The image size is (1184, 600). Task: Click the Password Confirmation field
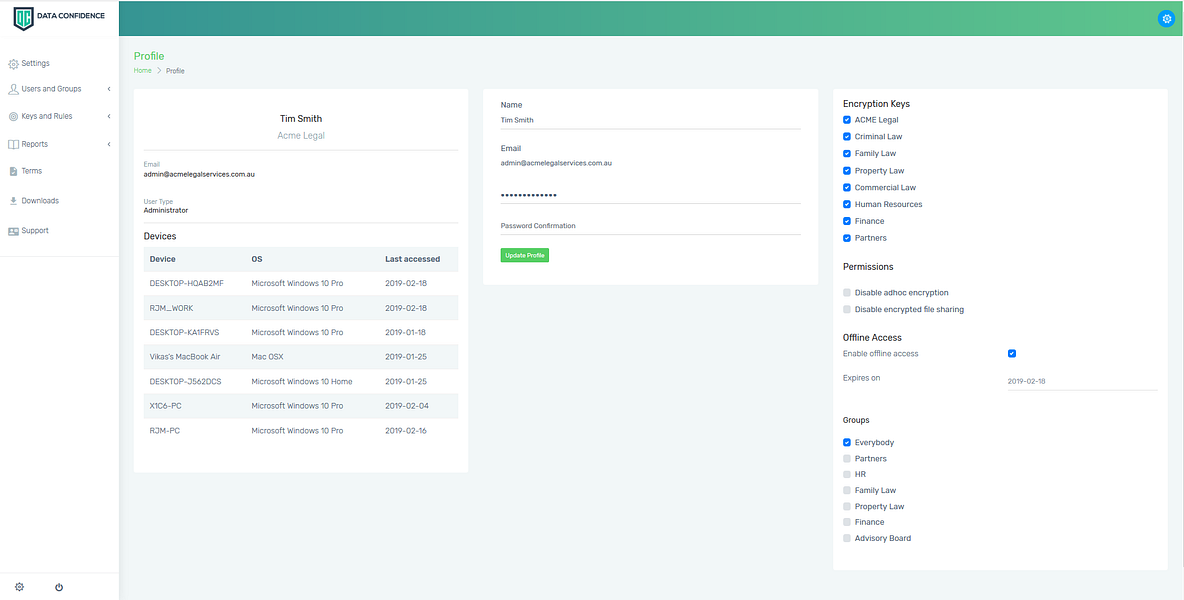point(650,226)
